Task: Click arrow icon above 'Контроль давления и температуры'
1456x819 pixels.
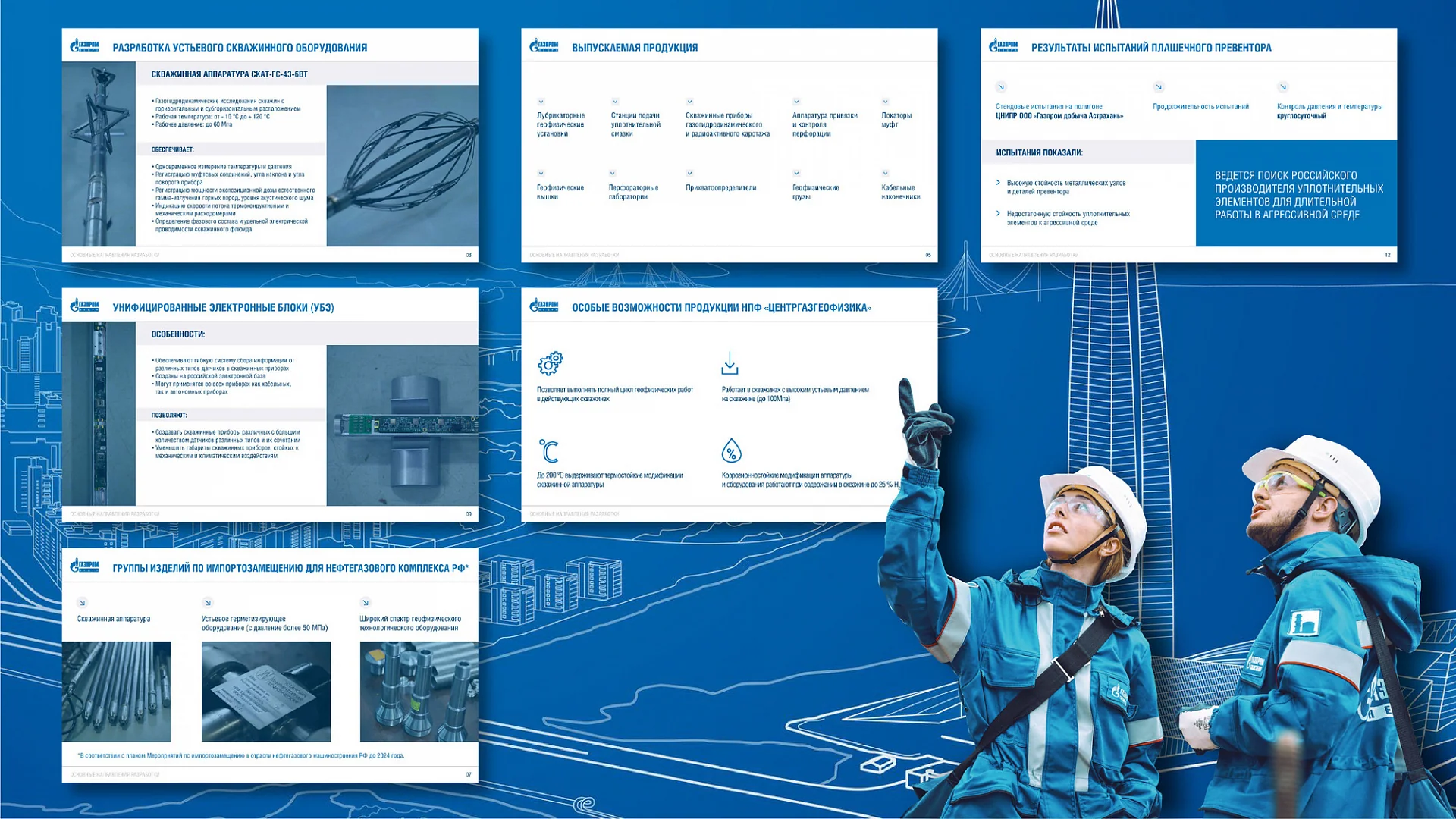Action: pyautogui.click(x=1282, y=87)
